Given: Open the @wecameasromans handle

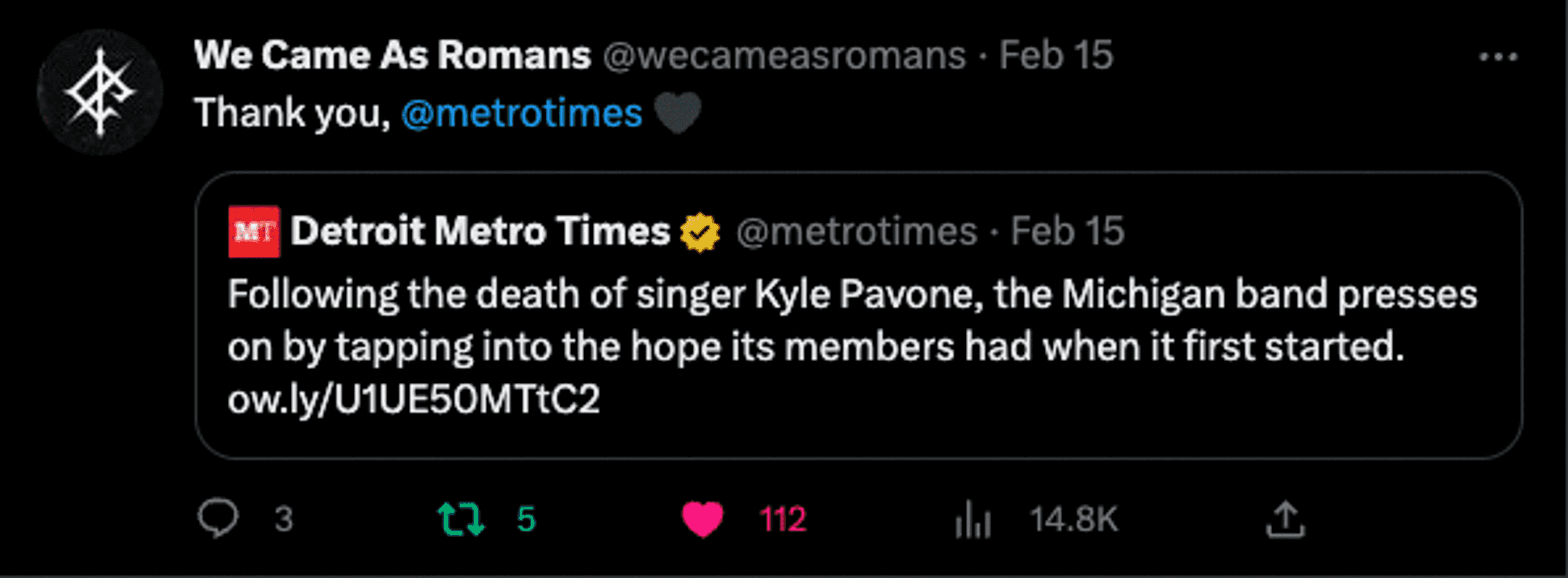Looking at the screenshot, I should [x=784, y=56].
